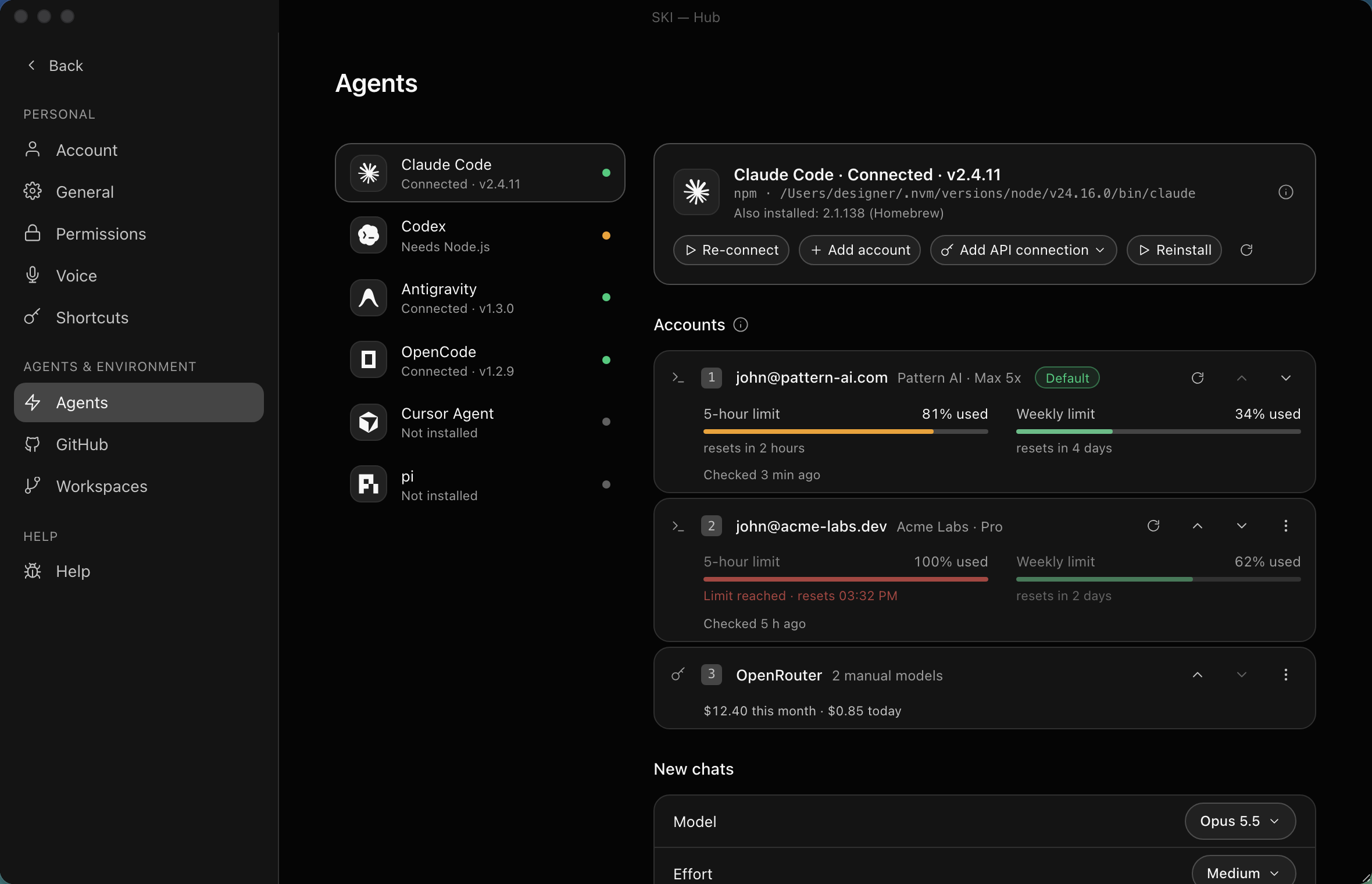This screenshot has width=1372, height=884.
Task: Open Shortcuts settings in sidebar
Action: 138,318
